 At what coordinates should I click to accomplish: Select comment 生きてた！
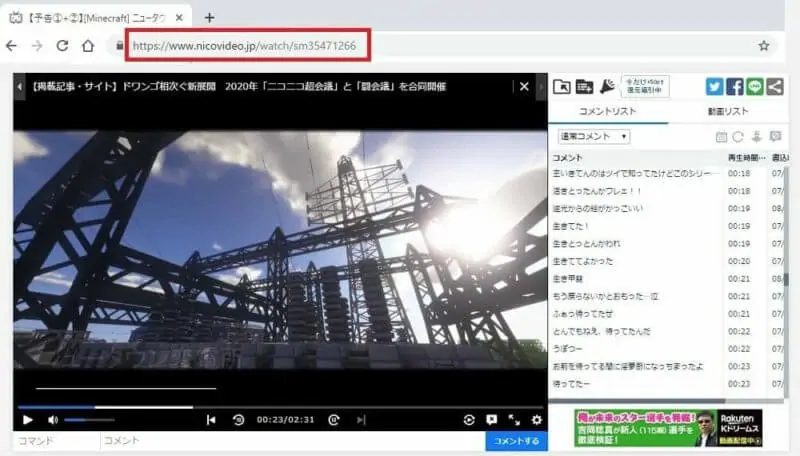coord(571,226)
